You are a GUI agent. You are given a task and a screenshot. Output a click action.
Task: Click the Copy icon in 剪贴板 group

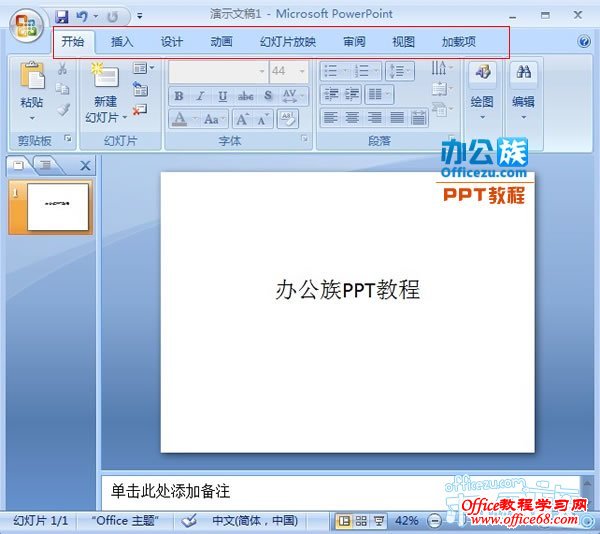point(62,89)
